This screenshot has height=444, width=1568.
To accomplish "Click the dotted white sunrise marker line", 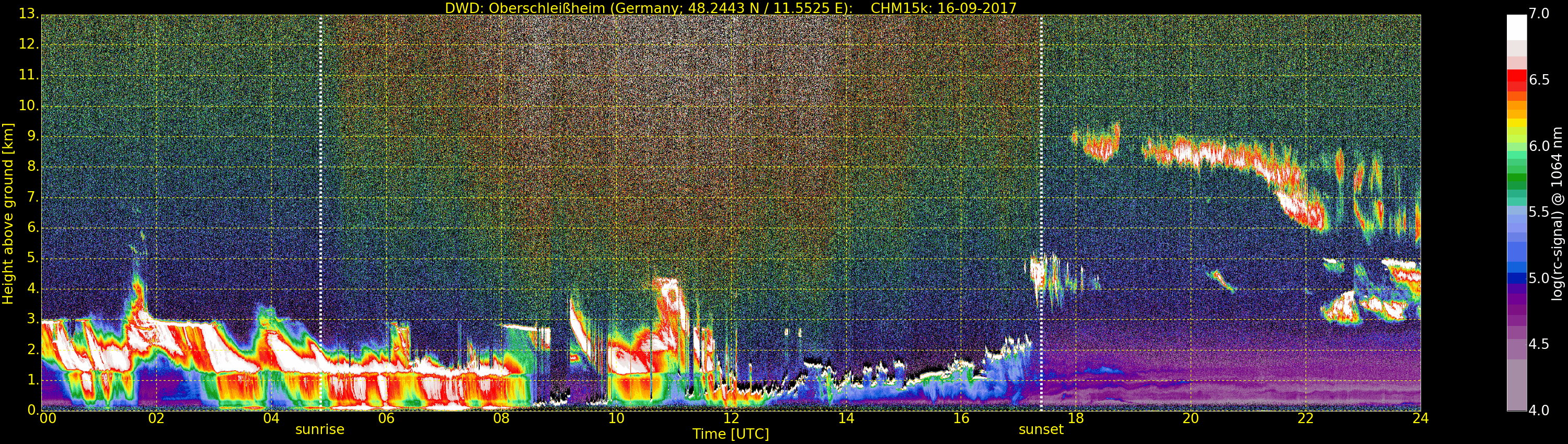I will pos(321,213).
